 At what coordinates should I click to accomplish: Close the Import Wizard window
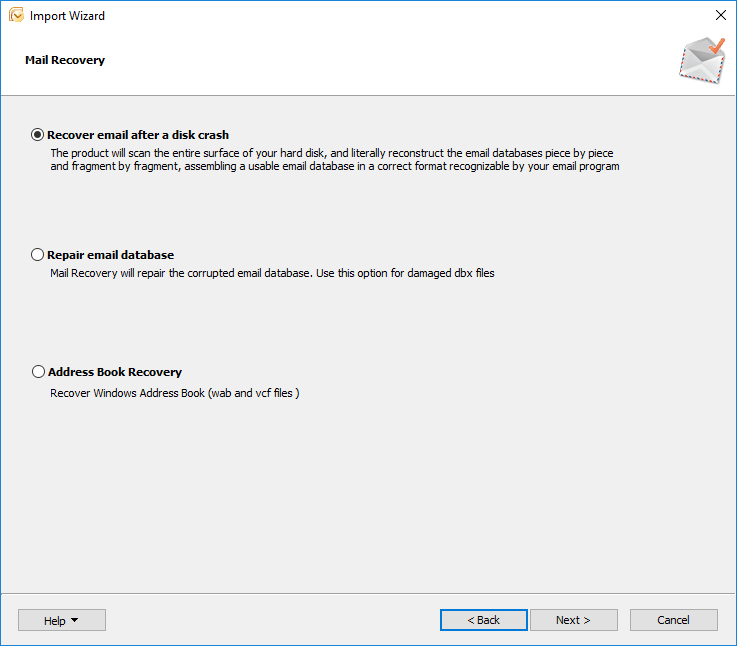coord(720,15)
